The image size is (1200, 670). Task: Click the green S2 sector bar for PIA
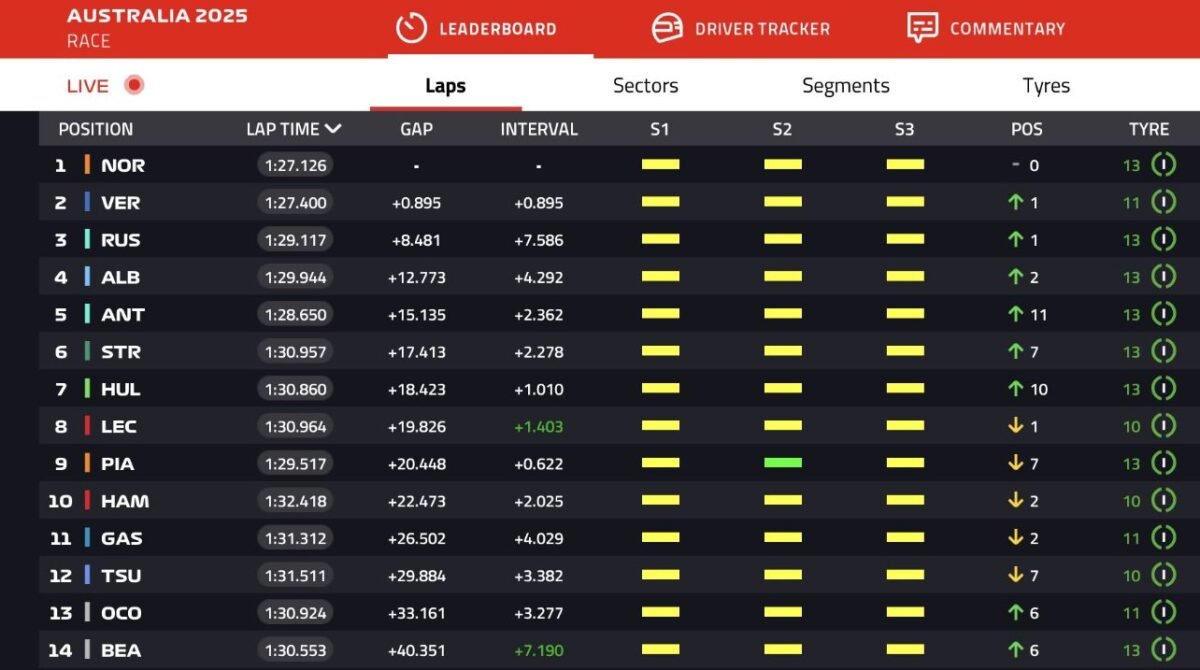coord(783,463)
